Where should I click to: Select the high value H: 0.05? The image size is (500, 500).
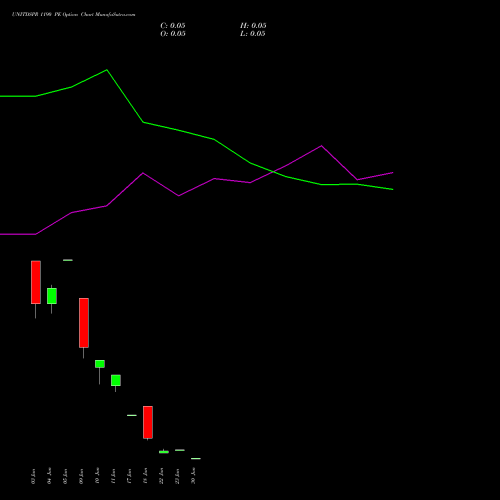point(253,26)
